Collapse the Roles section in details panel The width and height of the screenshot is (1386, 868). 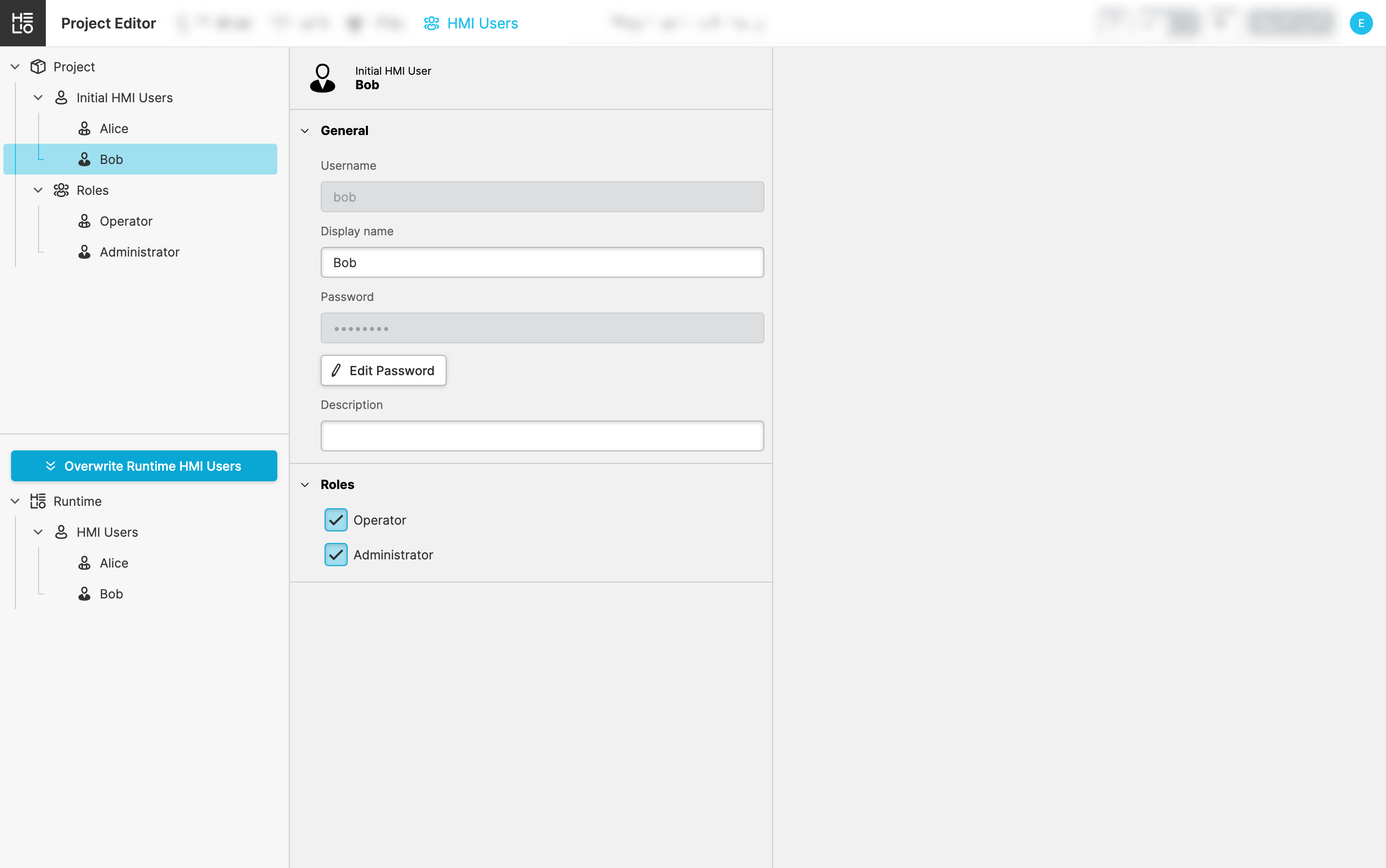pyautogui.click(x=305, y=485)
